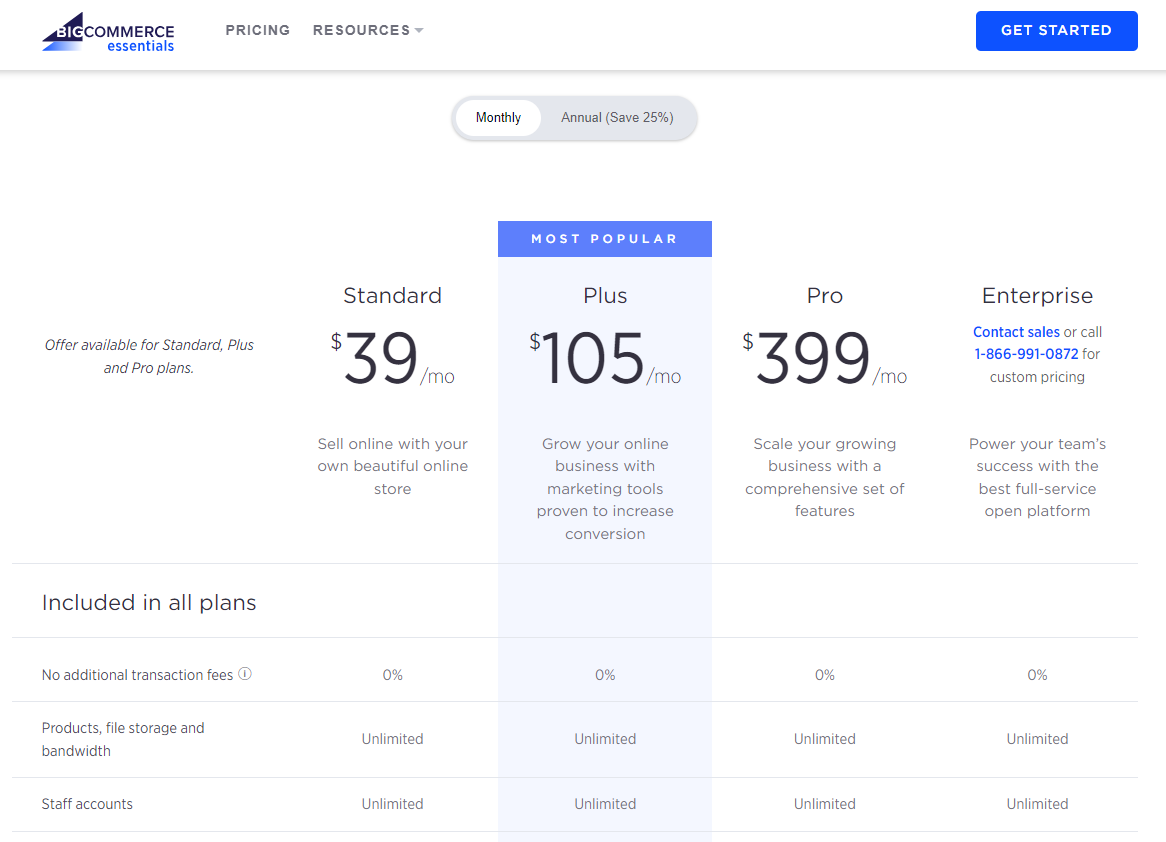
Task: Expand the Resources dropdown menu
Action: pyautogui.click(x=368, y=30)
